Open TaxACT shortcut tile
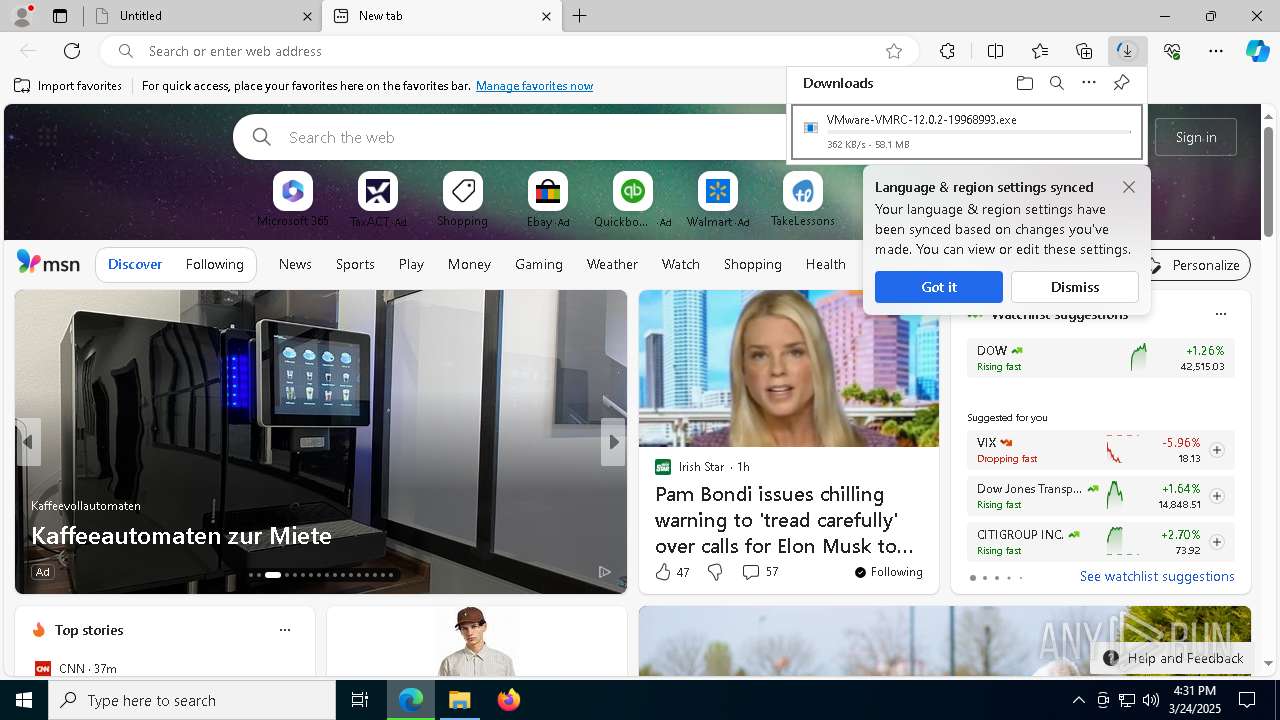Image resolution: width=1280 pixels, height=720 pixels. click(378, 200)
